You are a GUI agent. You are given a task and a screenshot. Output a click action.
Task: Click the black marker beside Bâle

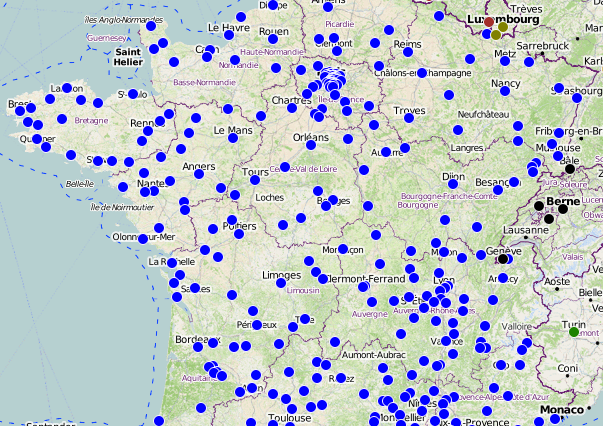click(570, 169)
